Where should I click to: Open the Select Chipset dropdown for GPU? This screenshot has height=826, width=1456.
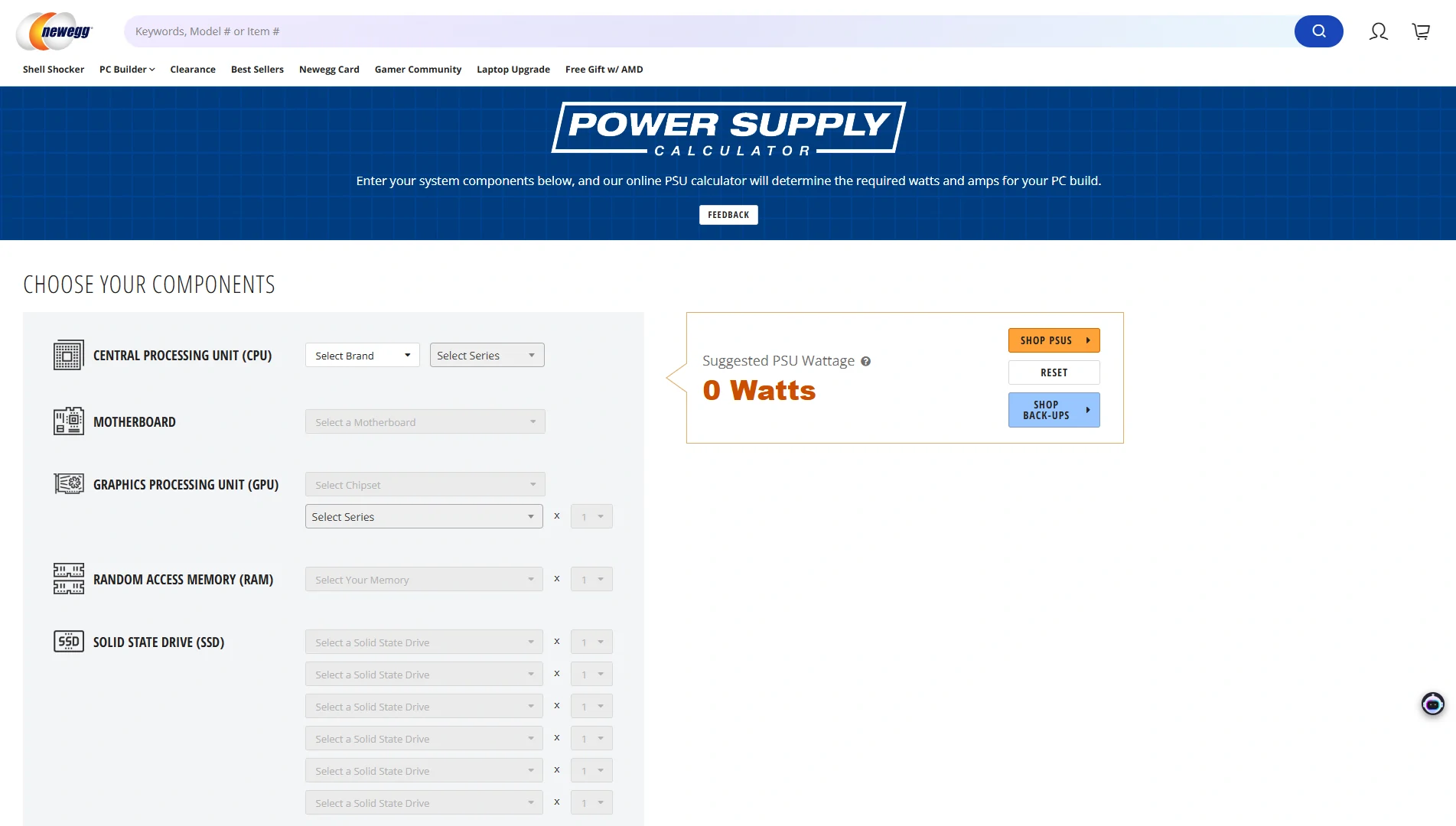tap(425, 484)
